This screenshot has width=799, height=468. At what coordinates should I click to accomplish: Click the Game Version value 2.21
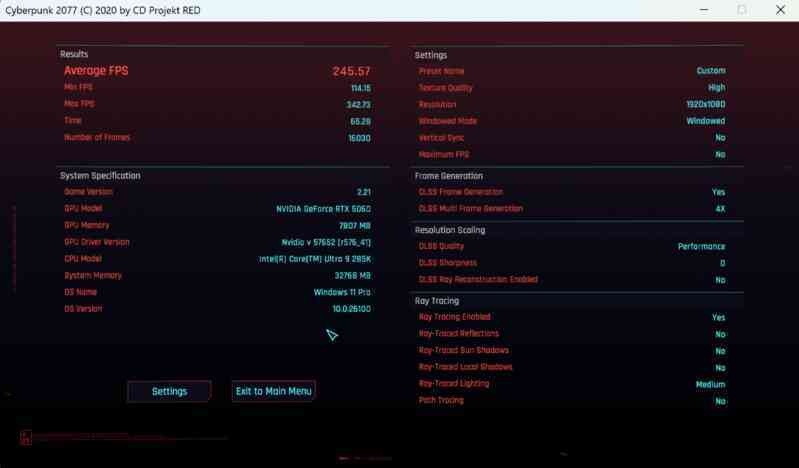(364, 192)
